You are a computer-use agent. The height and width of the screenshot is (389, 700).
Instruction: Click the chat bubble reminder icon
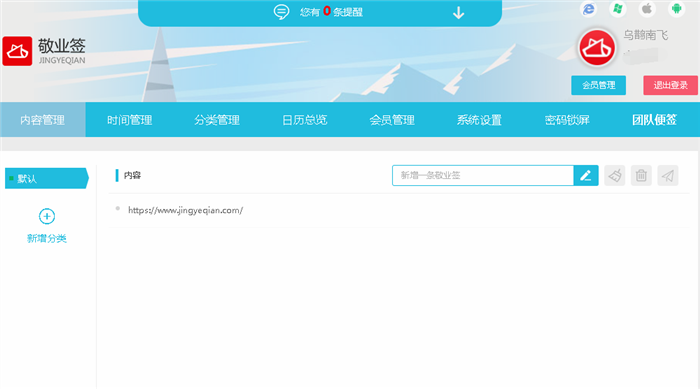pyautogui.click(x=281, y=12)
